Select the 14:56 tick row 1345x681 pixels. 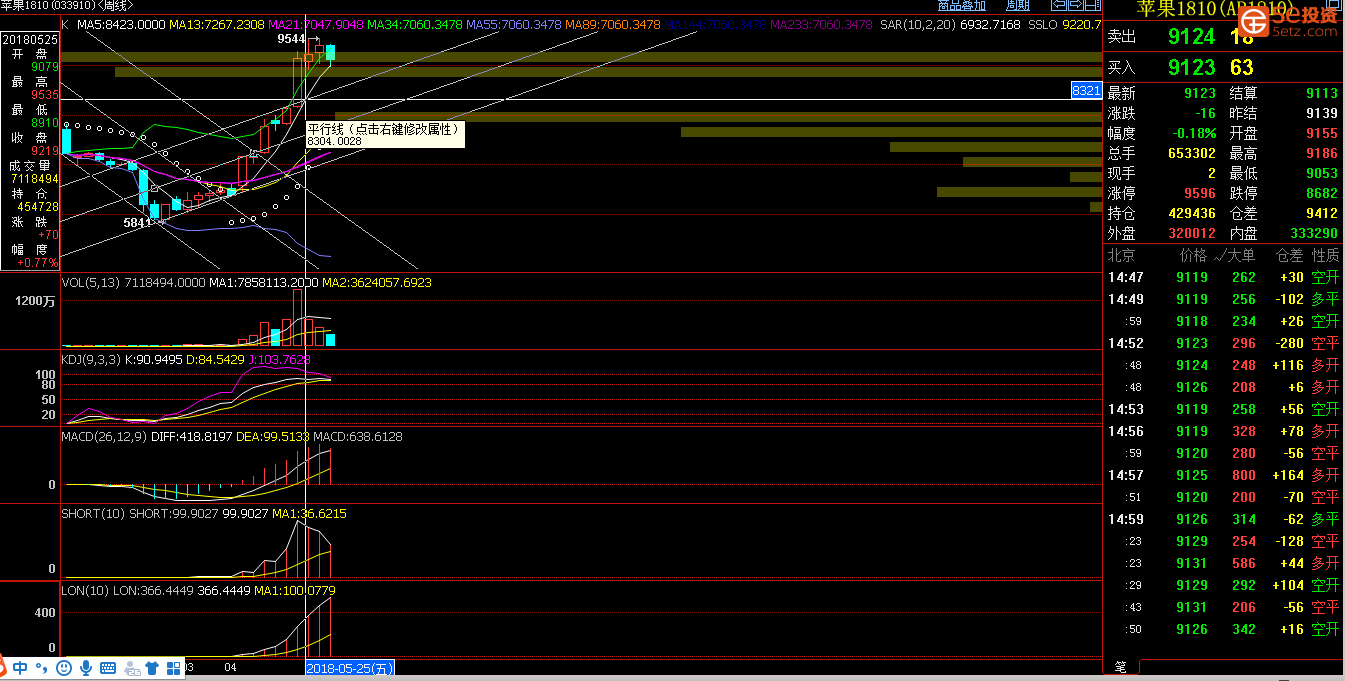[1223, 431]
